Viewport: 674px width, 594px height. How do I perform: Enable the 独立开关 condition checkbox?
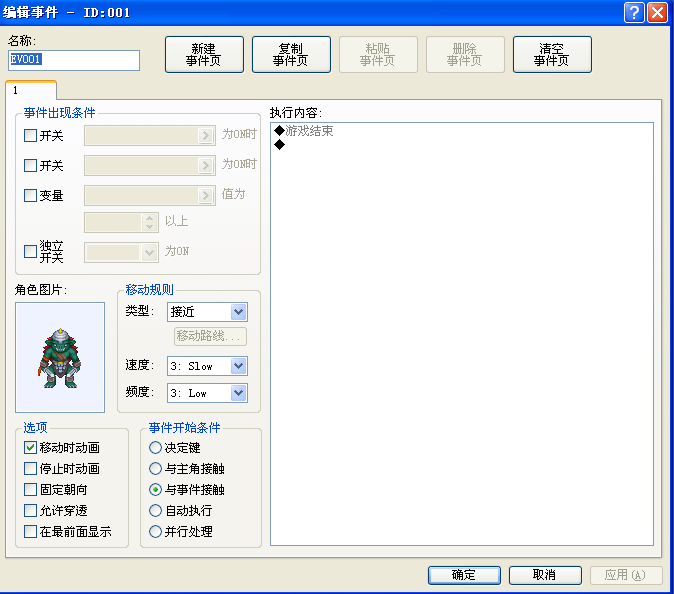tap(30, 251)
